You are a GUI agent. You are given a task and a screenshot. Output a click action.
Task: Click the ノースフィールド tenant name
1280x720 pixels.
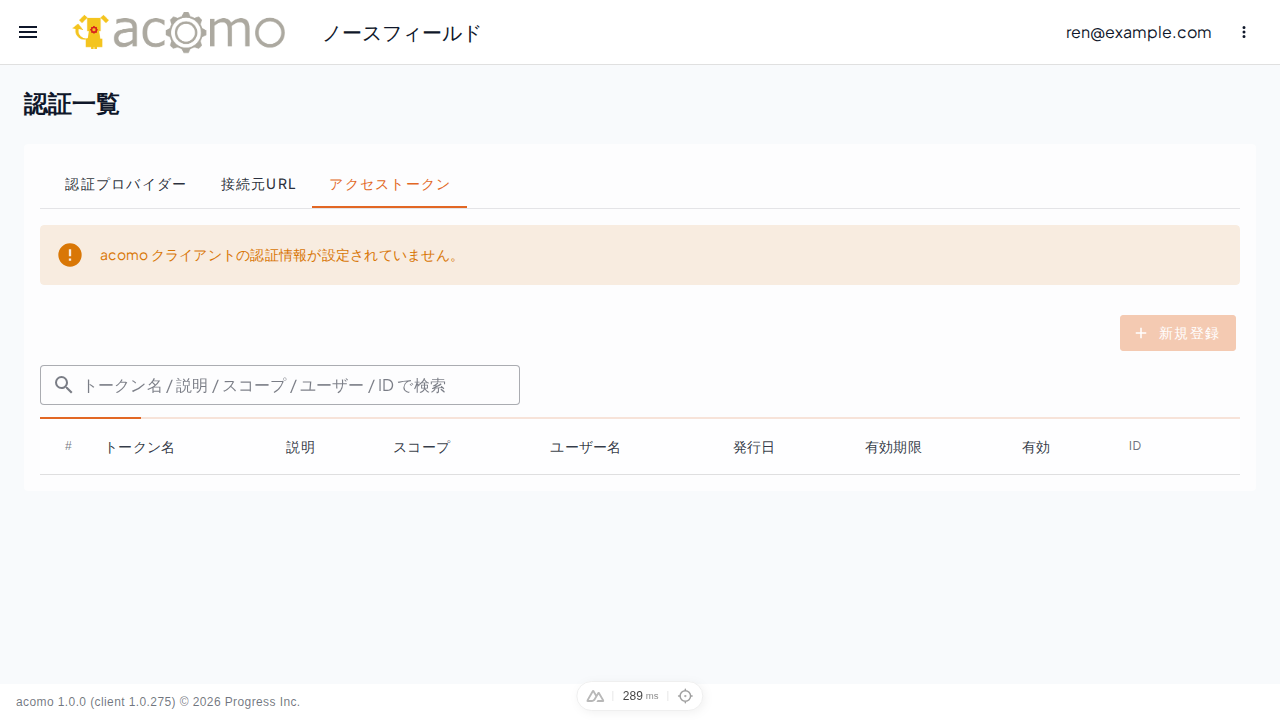click(402, 33)
